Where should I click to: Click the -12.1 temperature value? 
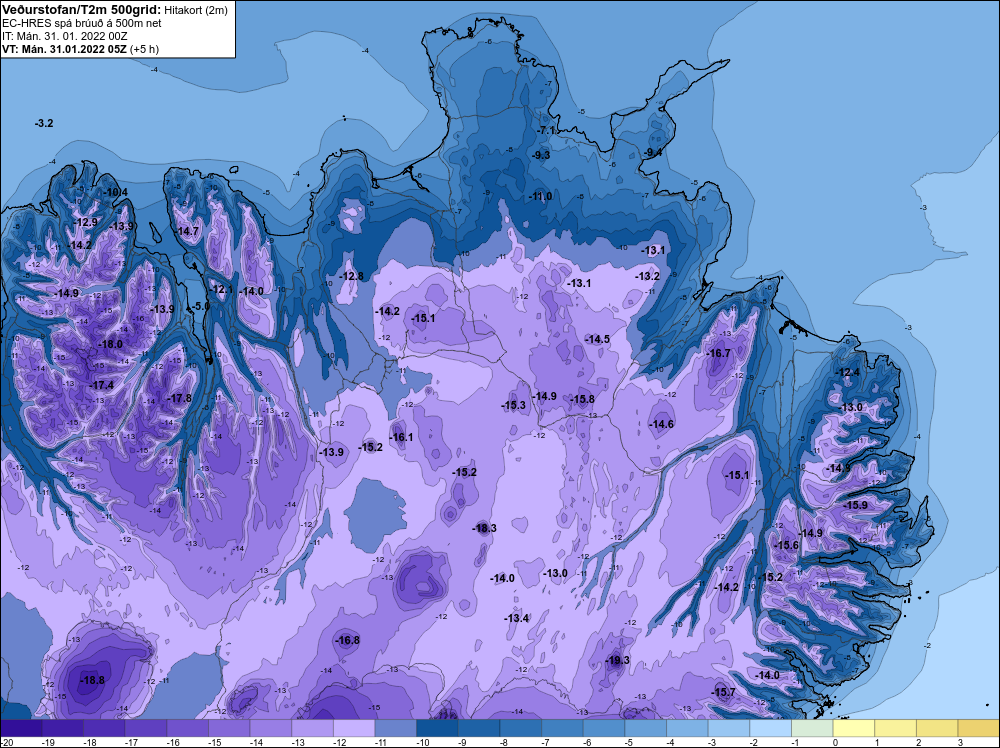click(221, 290)
